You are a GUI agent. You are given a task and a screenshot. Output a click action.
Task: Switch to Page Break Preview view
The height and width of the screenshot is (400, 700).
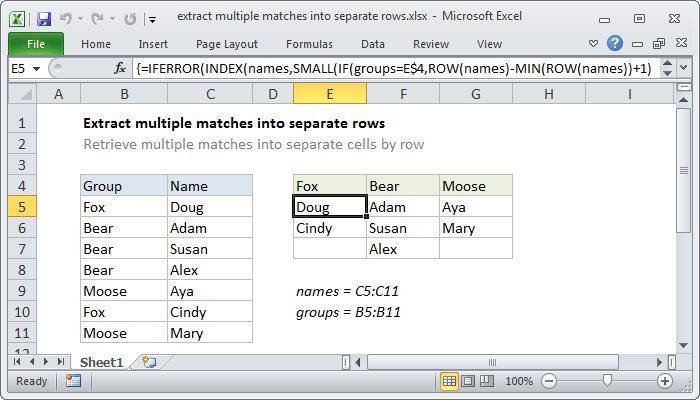tap(488, 381)
